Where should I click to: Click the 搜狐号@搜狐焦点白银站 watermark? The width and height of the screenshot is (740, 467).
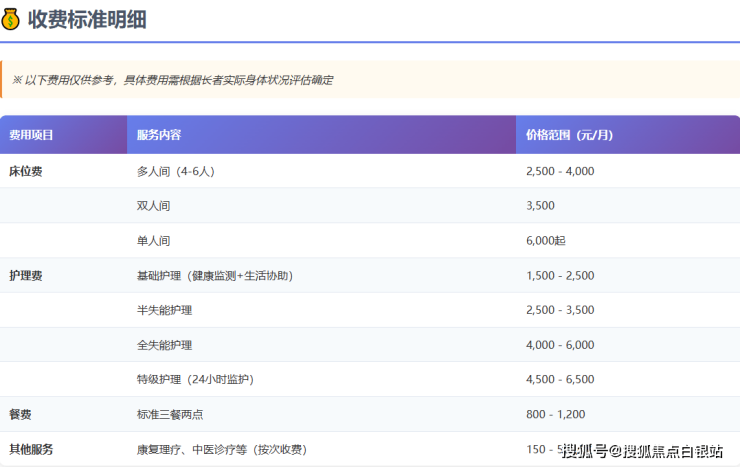(641, 450)
